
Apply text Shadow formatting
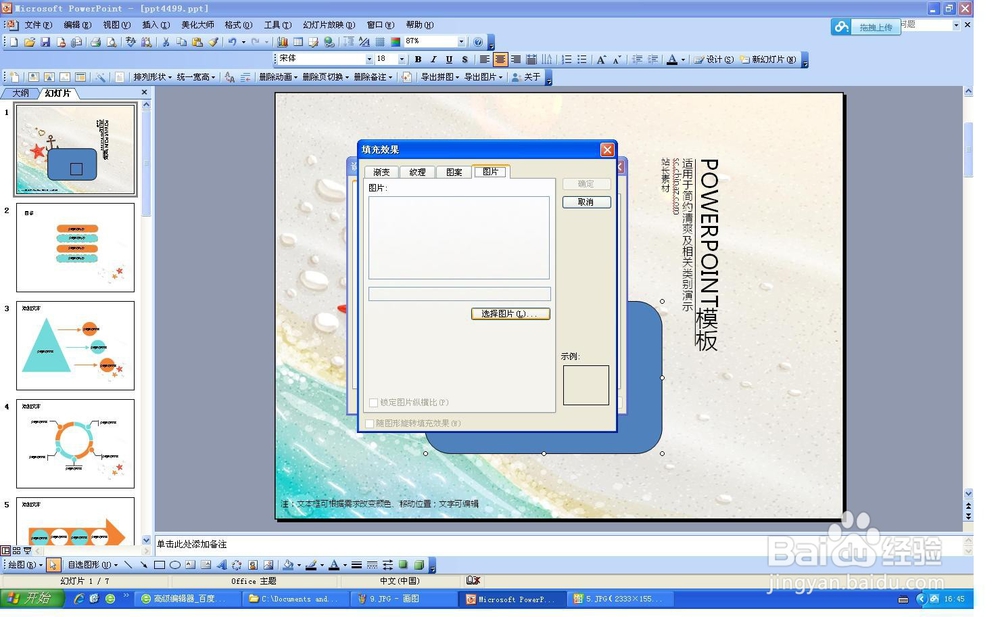[x=465, y=59]
